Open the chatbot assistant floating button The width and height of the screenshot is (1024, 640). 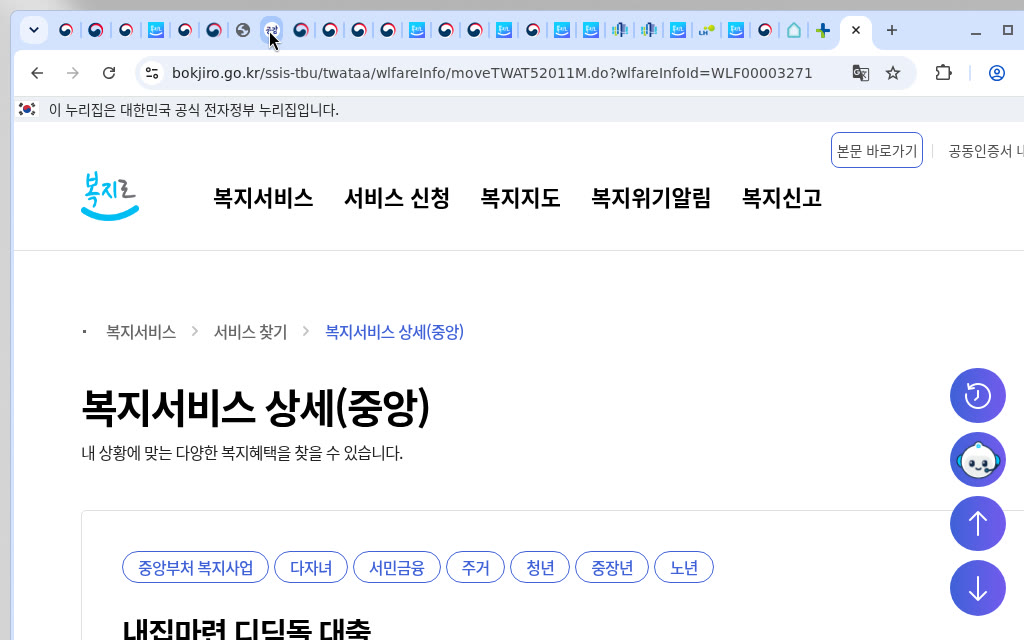tap(978, 460)
